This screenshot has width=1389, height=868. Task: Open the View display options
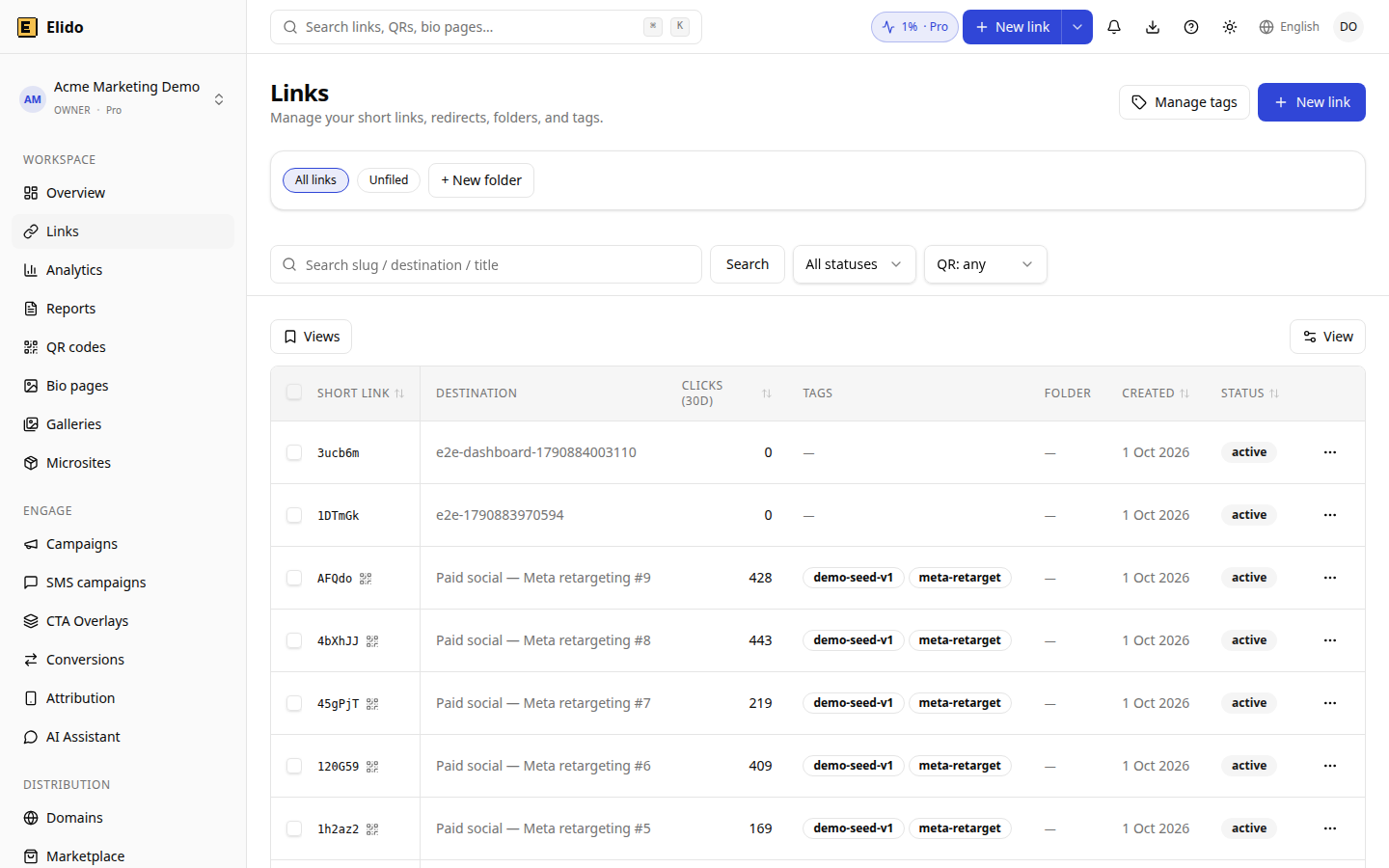pos(1327,337)
